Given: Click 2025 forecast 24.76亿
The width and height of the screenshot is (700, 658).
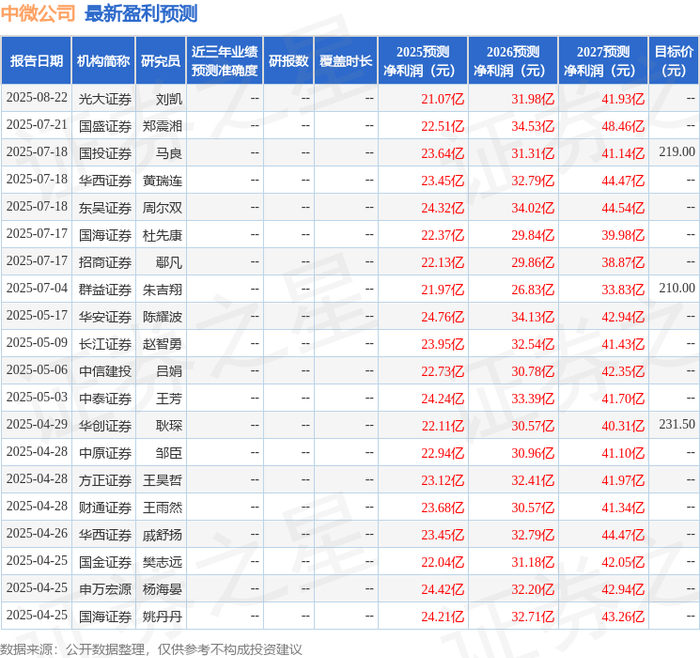Looking at the screenshot, I should (442, 317).
